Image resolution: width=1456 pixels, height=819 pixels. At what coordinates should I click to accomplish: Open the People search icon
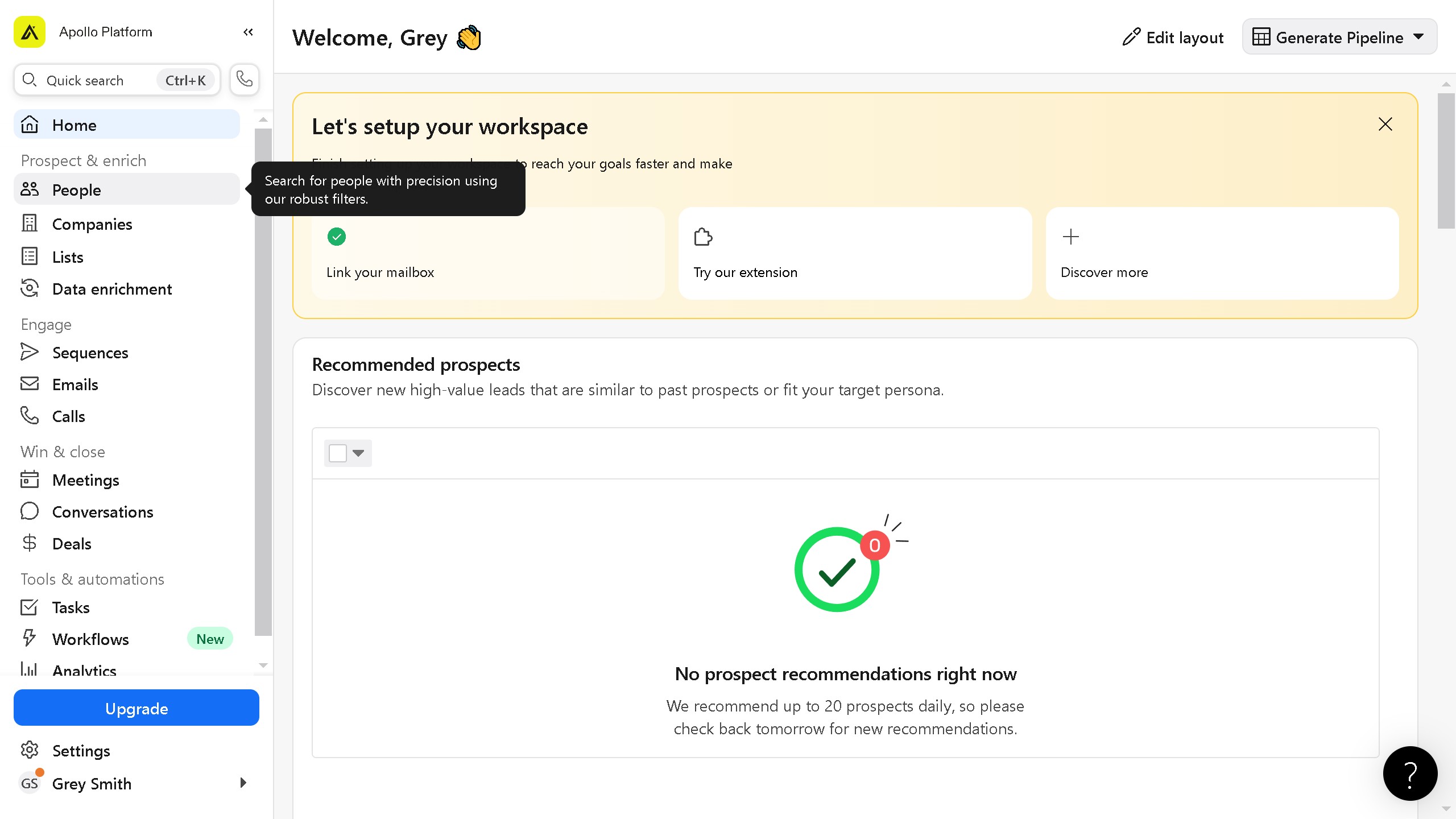pyautogui.click(x=30, y=189)
